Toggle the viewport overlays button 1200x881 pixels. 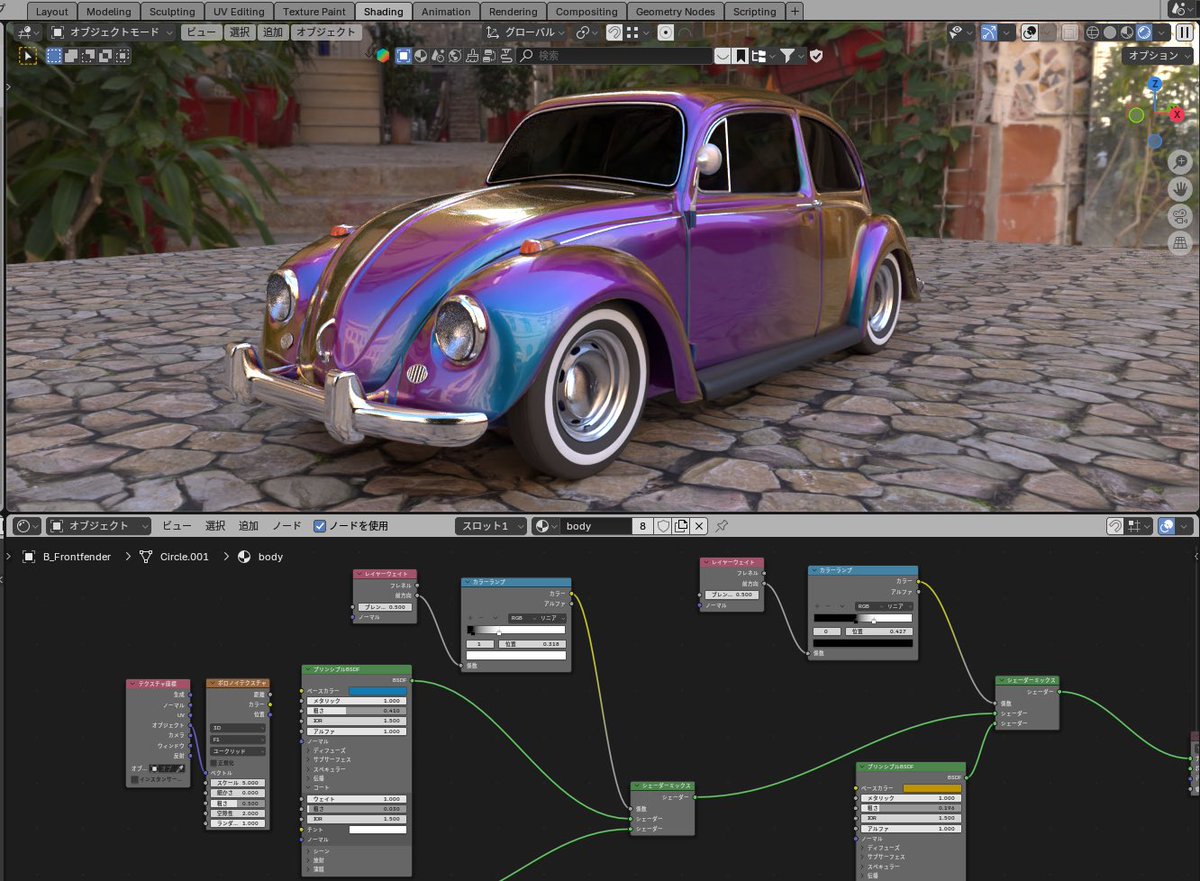(1029, 32)
